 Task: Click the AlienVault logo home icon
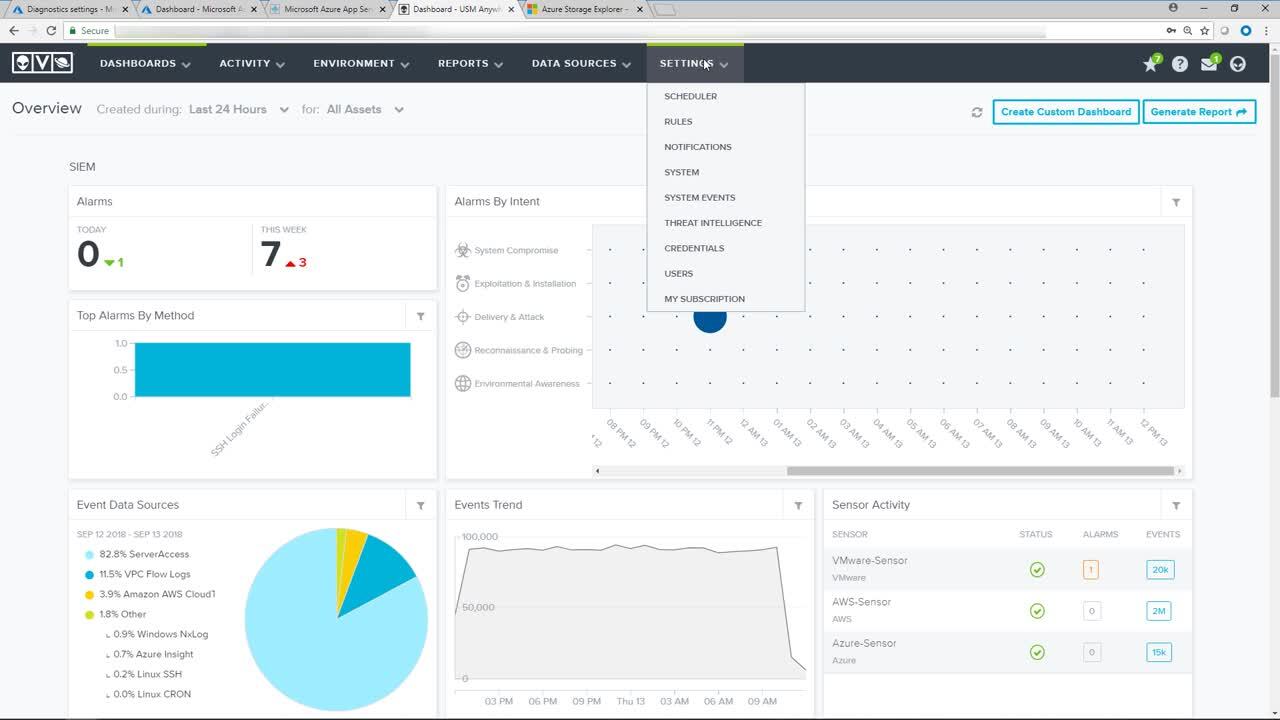click(42, 63)
